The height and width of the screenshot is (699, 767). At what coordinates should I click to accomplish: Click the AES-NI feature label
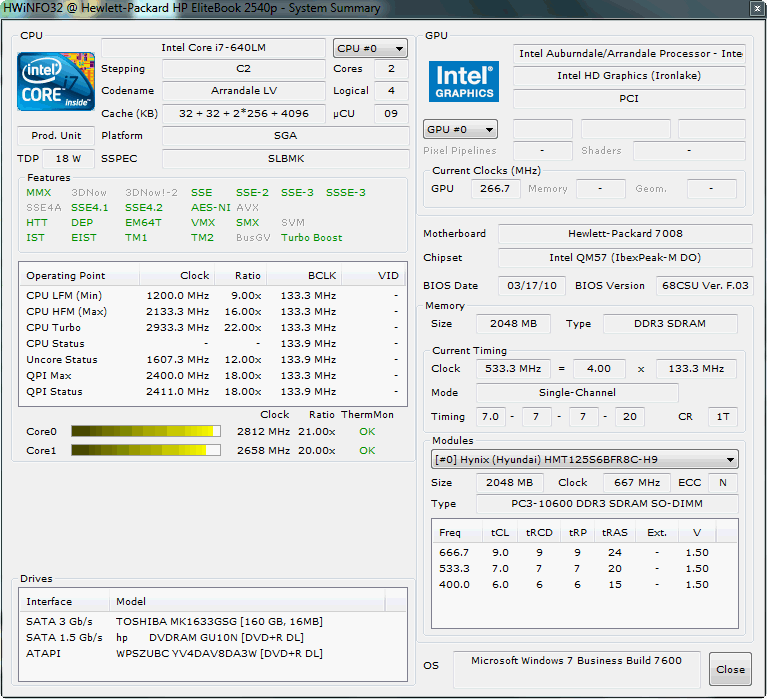[x=210, y=207]
